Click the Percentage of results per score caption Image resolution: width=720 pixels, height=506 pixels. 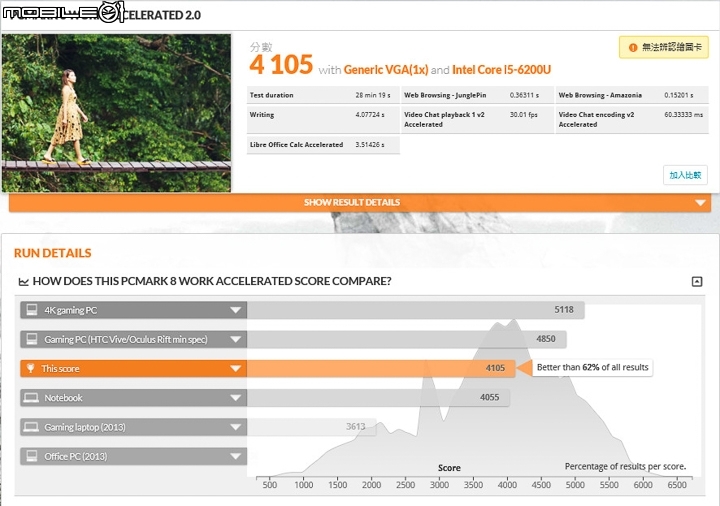pos(625,467)
